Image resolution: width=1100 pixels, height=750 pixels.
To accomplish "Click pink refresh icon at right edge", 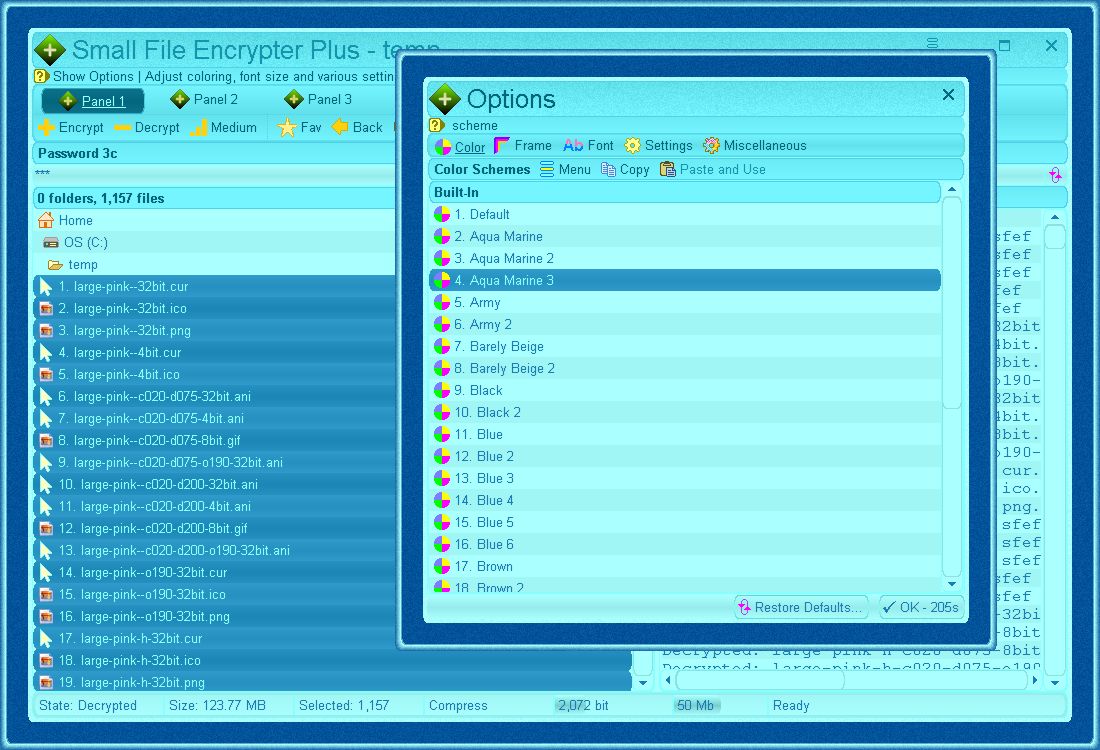I will [x=1054, y=175].
